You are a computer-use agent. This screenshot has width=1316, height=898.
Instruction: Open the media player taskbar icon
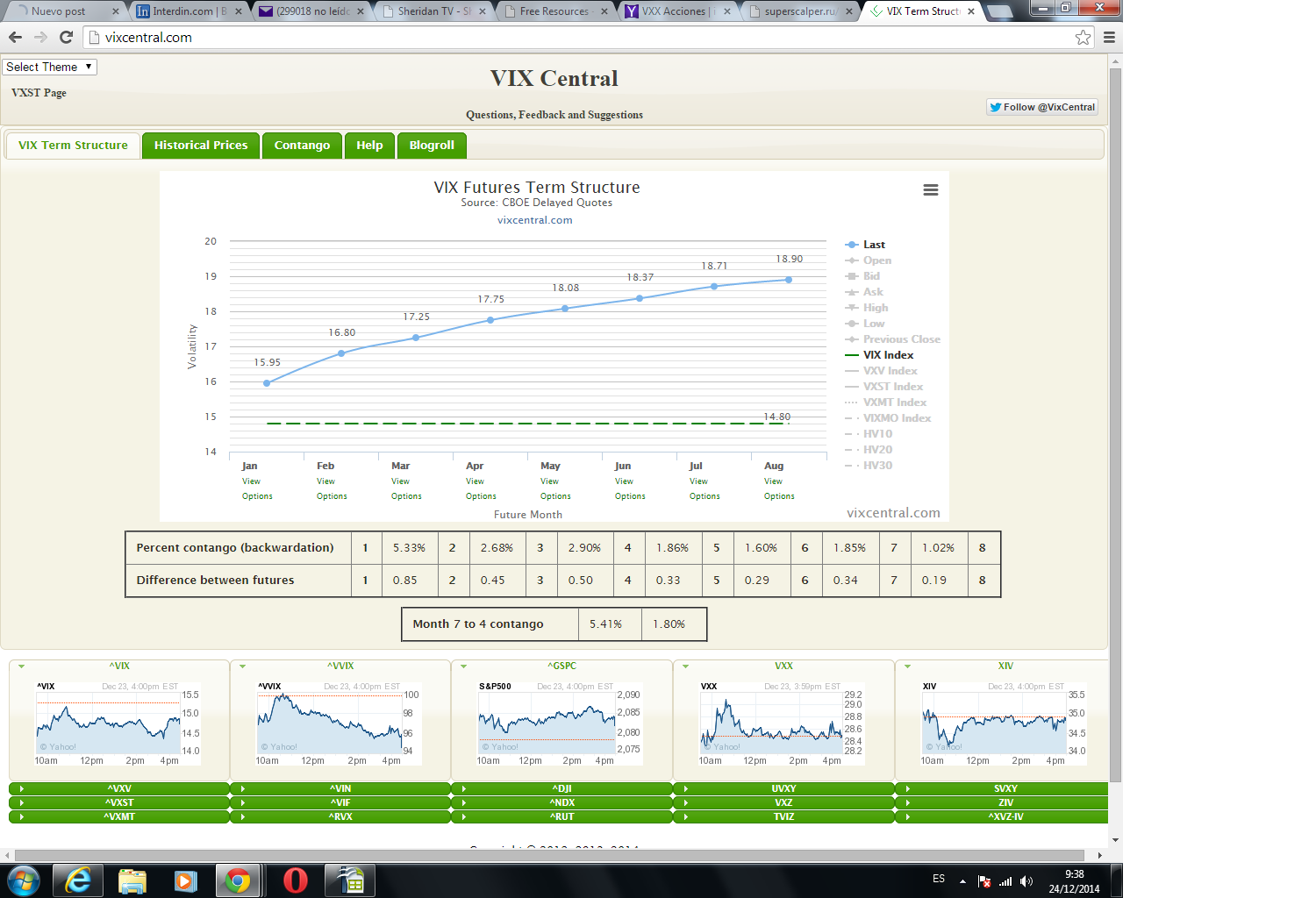[186, 880]
